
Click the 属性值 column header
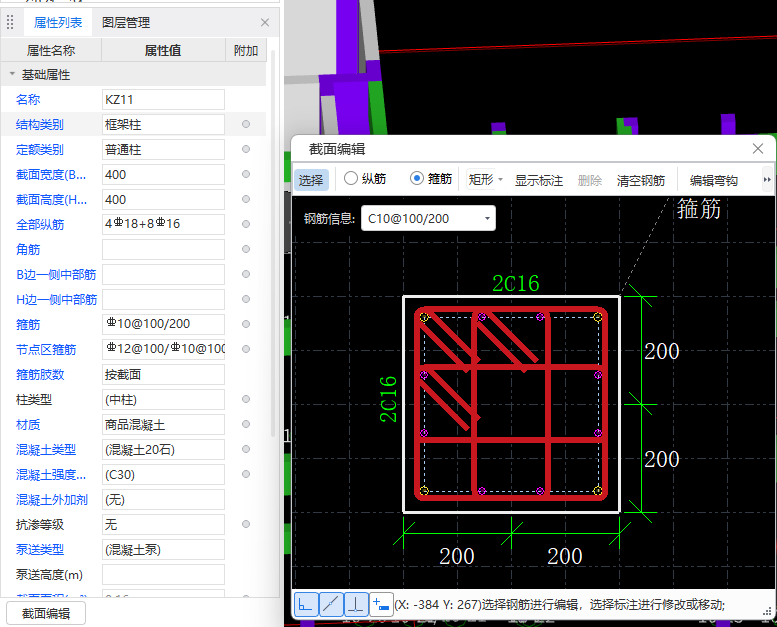pos(163,50)
